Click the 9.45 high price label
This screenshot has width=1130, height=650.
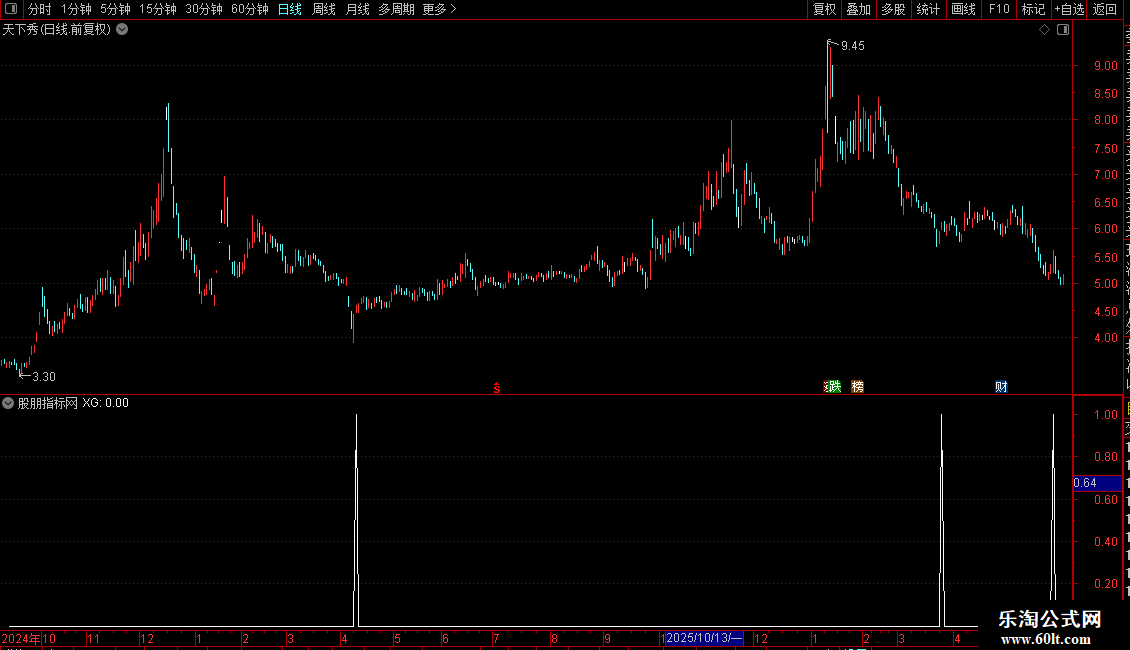coord(853,45)
